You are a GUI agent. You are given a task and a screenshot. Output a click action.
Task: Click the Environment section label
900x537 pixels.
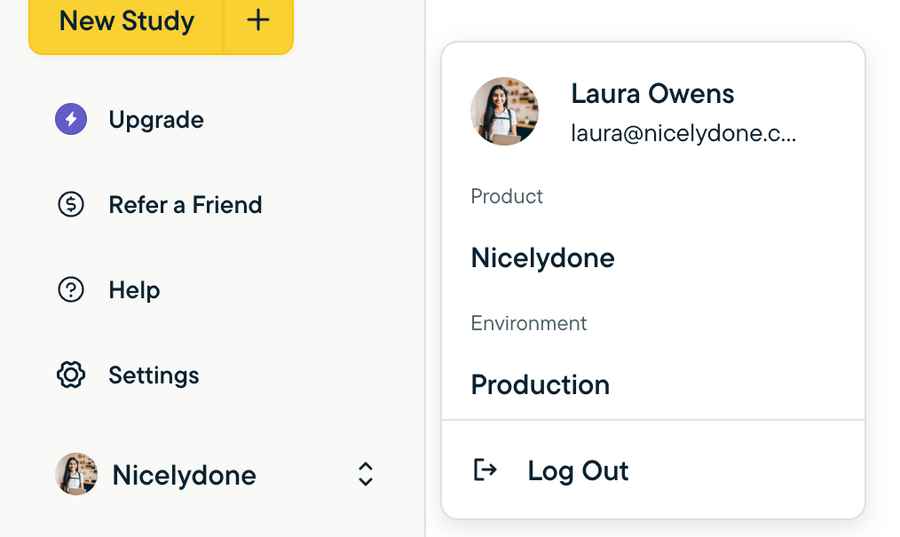pyautogui.click(x=529, y=323)
